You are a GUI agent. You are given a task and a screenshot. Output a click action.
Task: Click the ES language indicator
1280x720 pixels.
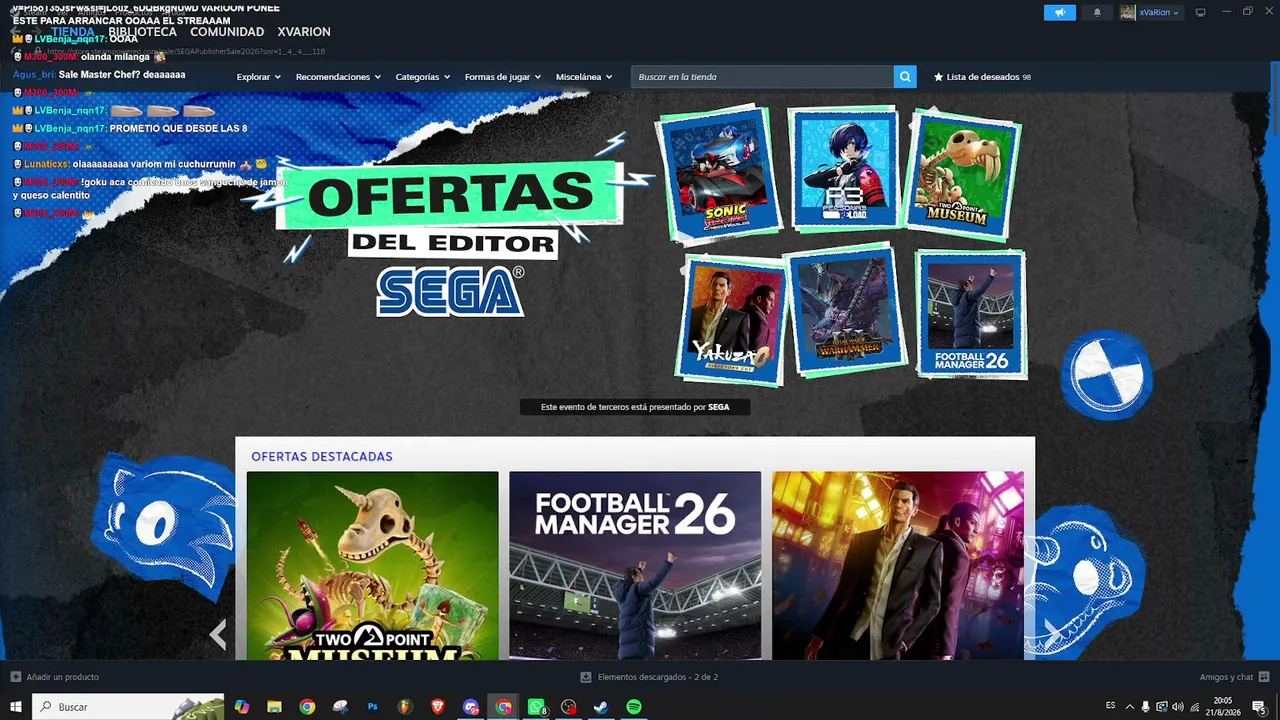pos(1111,706)
